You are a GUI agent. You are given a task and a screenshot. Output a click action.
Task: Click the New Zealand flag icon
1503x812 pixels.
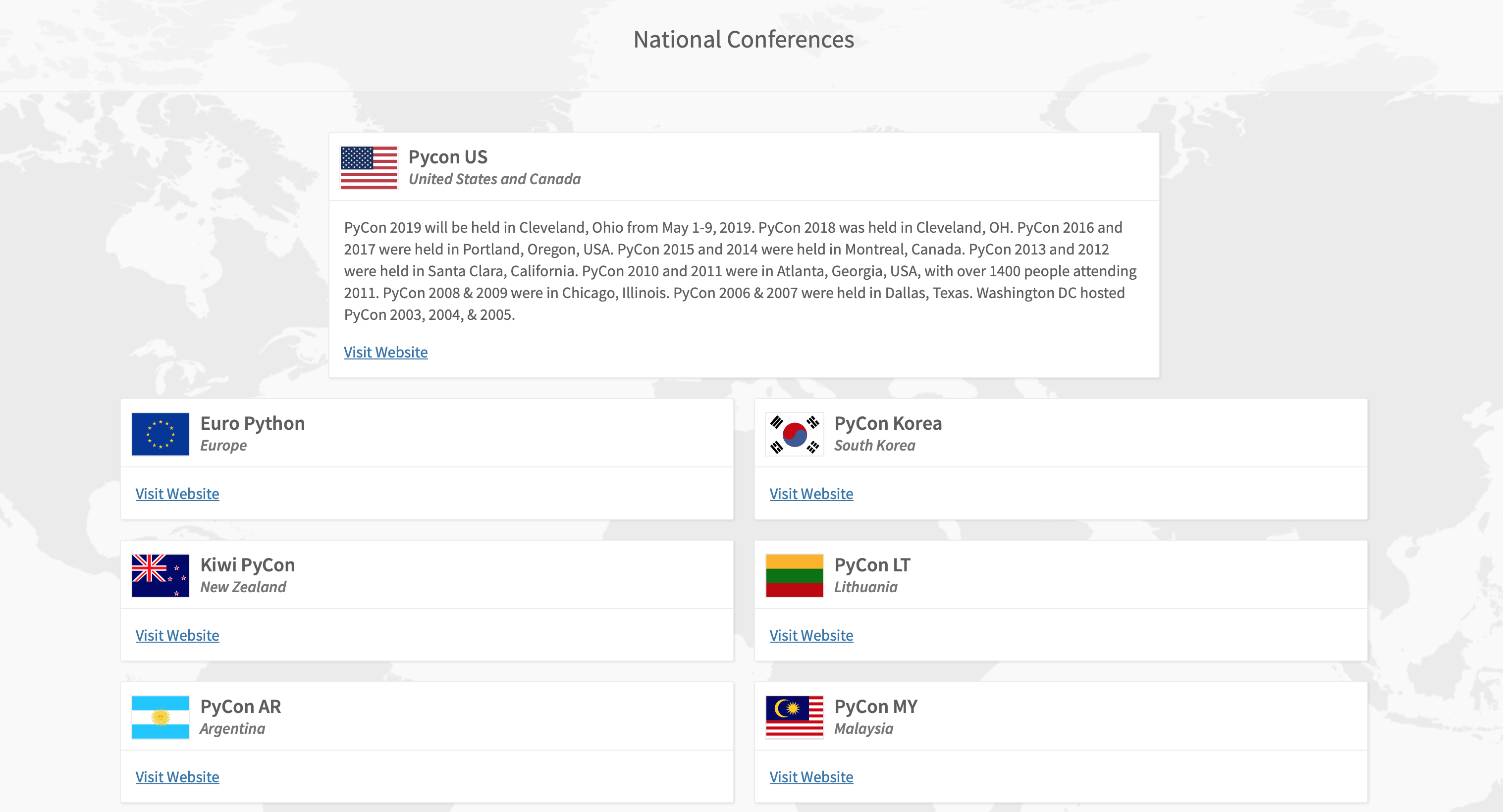pyautogui.click(x=161, y=576)
